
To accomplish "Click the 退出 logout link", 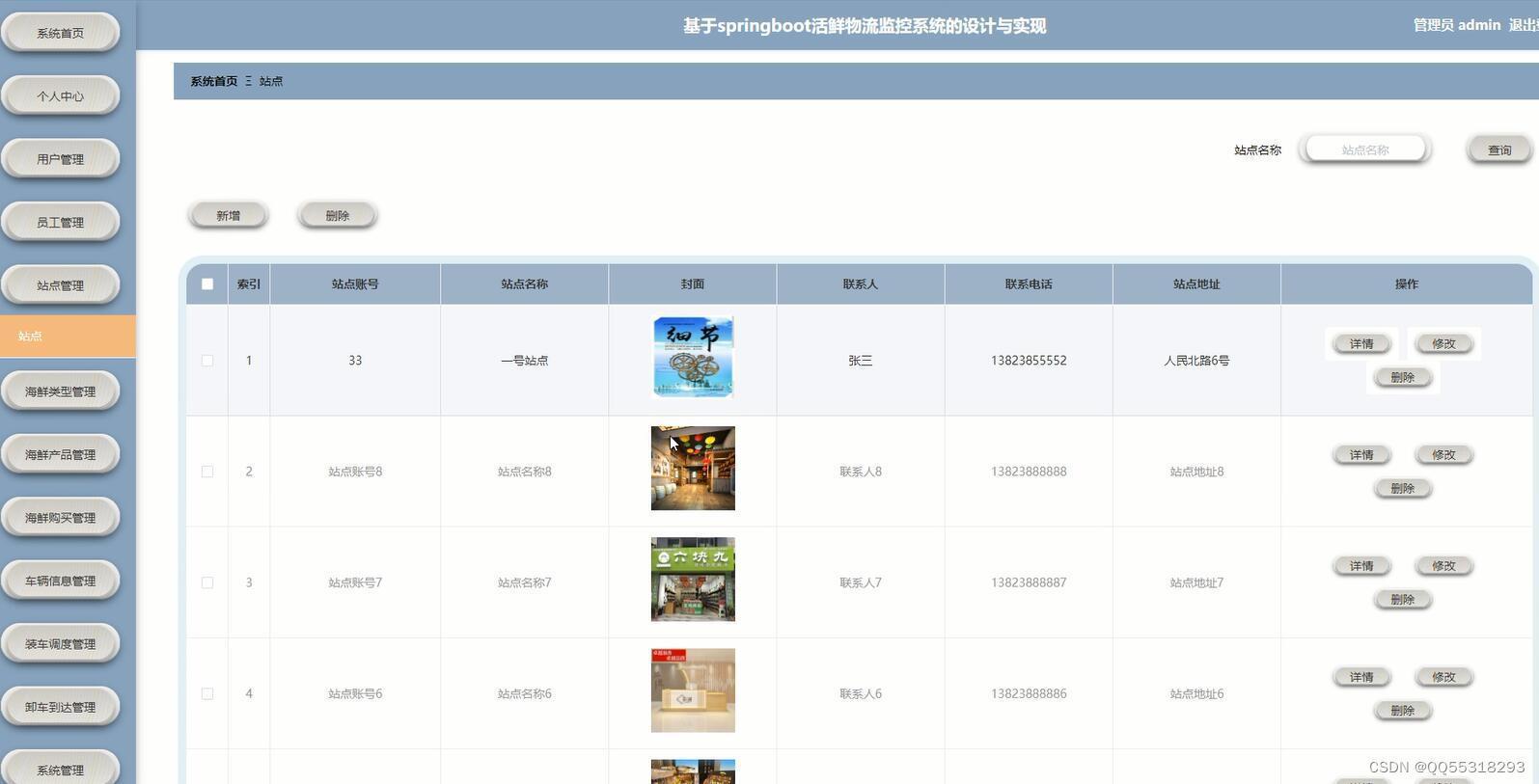I will coord(1524,25).
